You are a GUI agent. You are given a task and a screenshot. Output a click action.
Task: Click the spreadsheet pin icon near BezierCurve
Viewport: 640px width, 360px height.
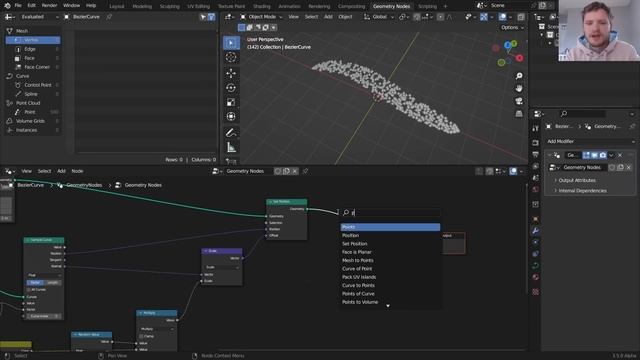(x=109, y=17)
